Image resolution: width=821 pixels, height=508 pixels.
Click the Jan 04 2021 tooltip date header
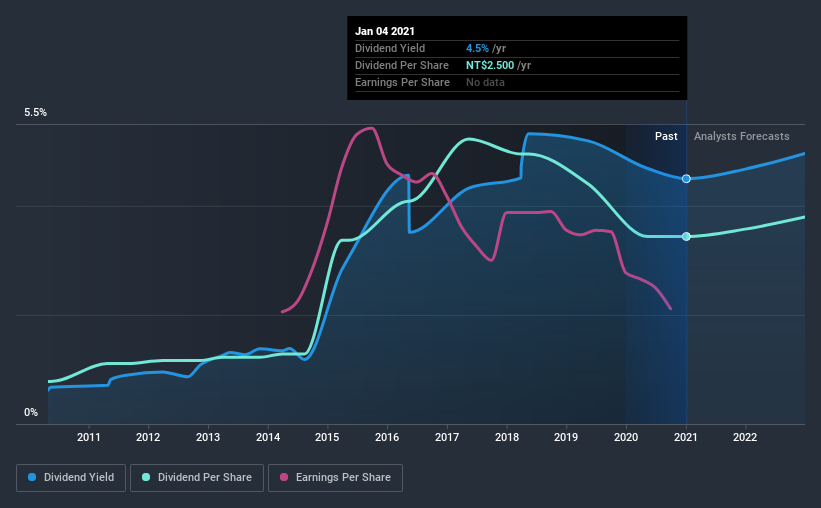pyautogui.click(x=385, y=31)
